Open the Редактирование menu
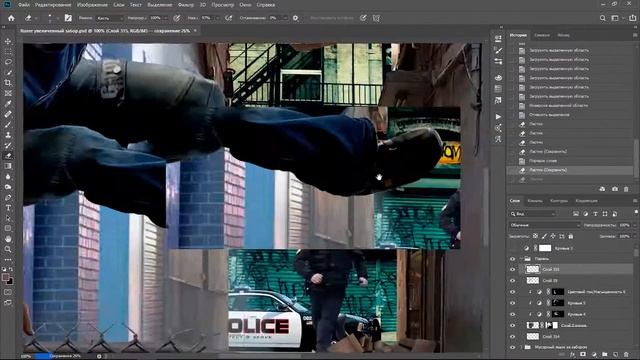 pyautogui.click(x=53, y=5)
